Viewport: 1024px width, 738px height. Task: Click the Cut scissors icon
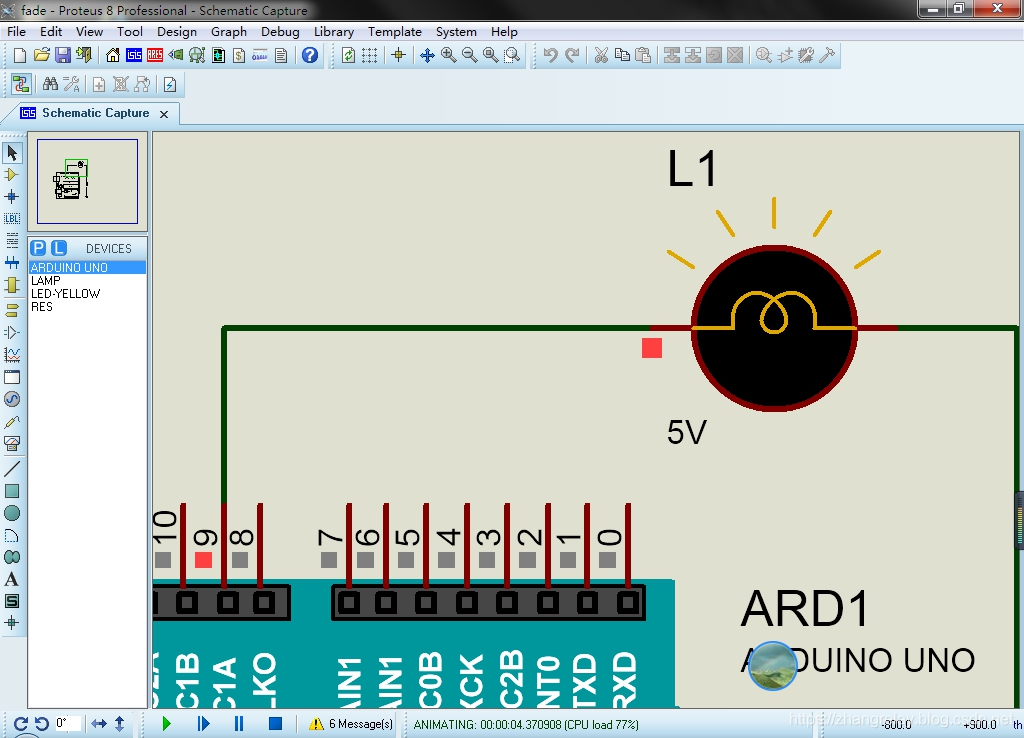tap(601, 56)
